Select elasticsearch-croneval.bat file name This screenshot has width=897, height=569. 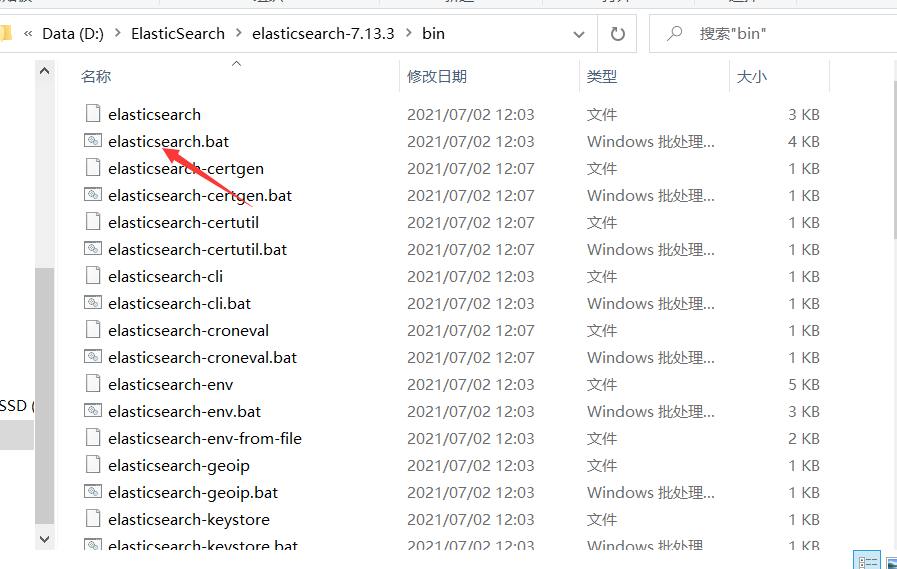click(203, 357)
